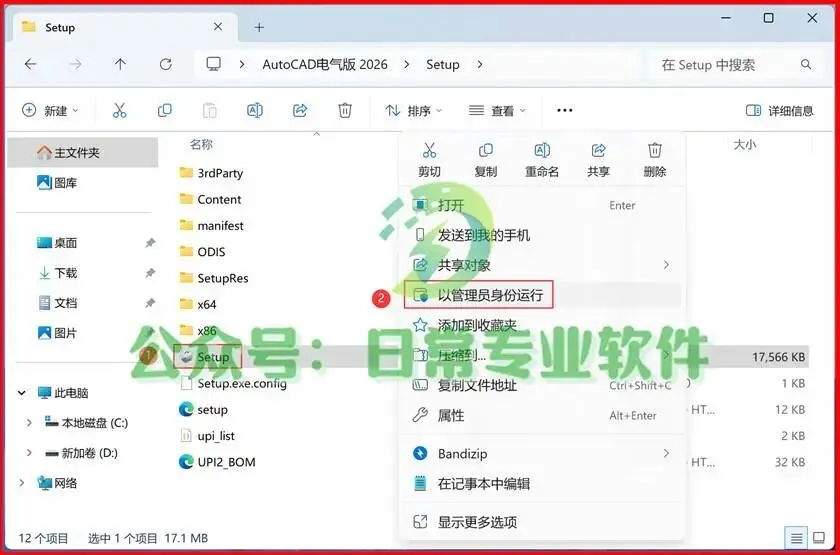The width and height of the screenshot is (840, 555).
Task: Choose 打开 in context menu
Action: pos(542,205)
